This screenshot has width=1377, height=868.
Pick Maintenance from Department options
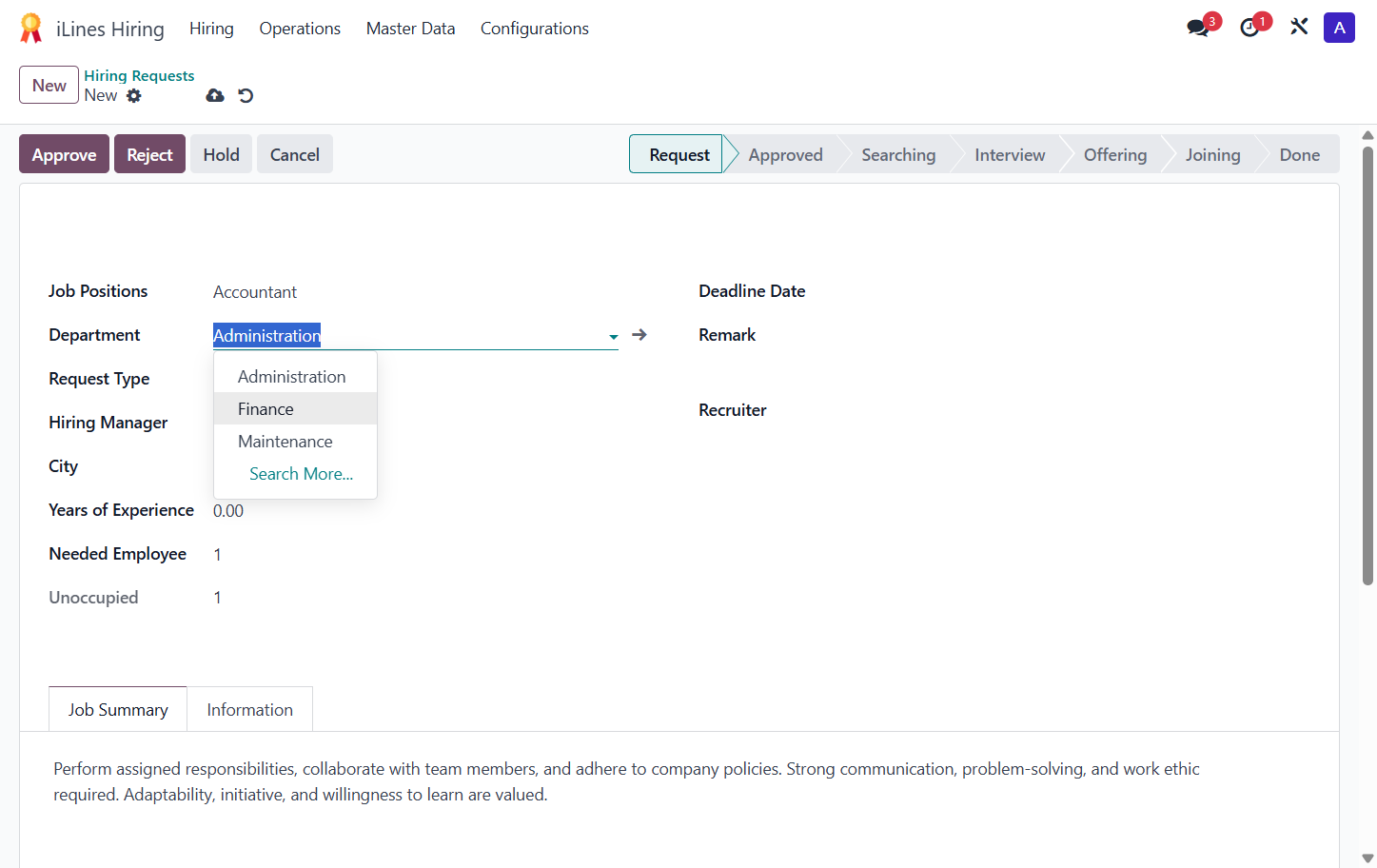pyautogui.click(x=295, y=442)
